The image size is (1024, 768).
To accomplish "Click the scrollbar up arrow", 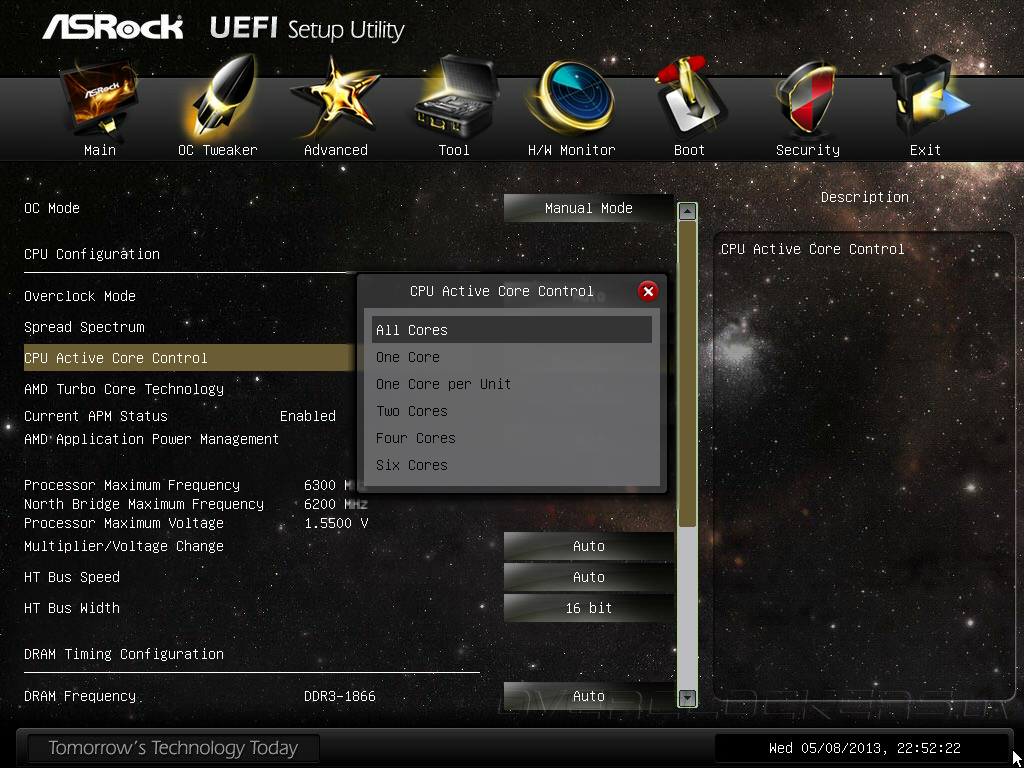I will (687, 212).
